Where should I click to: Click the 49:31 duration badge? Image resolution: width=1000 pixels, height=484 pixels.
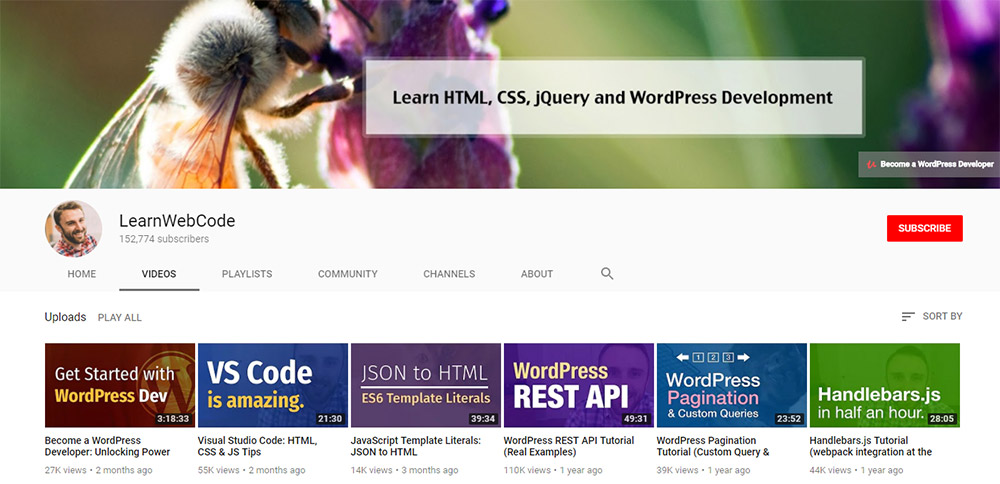[x=636, y=419]
